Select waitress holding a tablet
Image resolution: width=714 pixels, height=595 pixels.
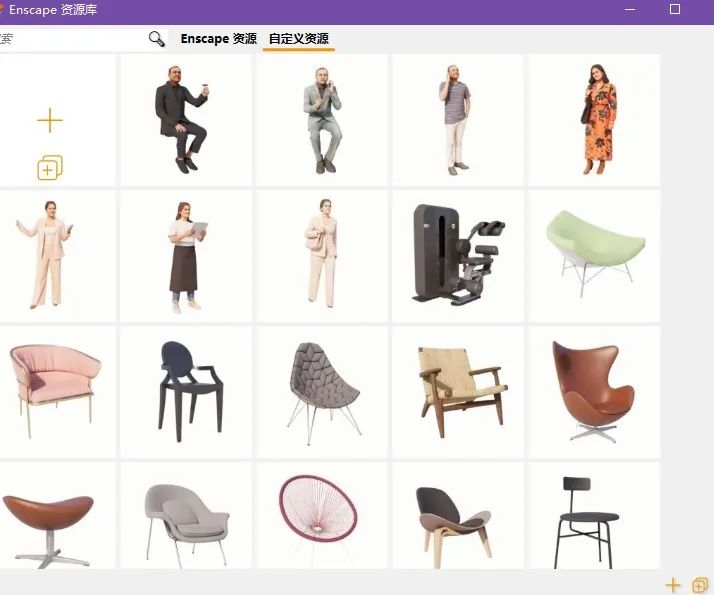pyautogui.click(x=186, y=256)
